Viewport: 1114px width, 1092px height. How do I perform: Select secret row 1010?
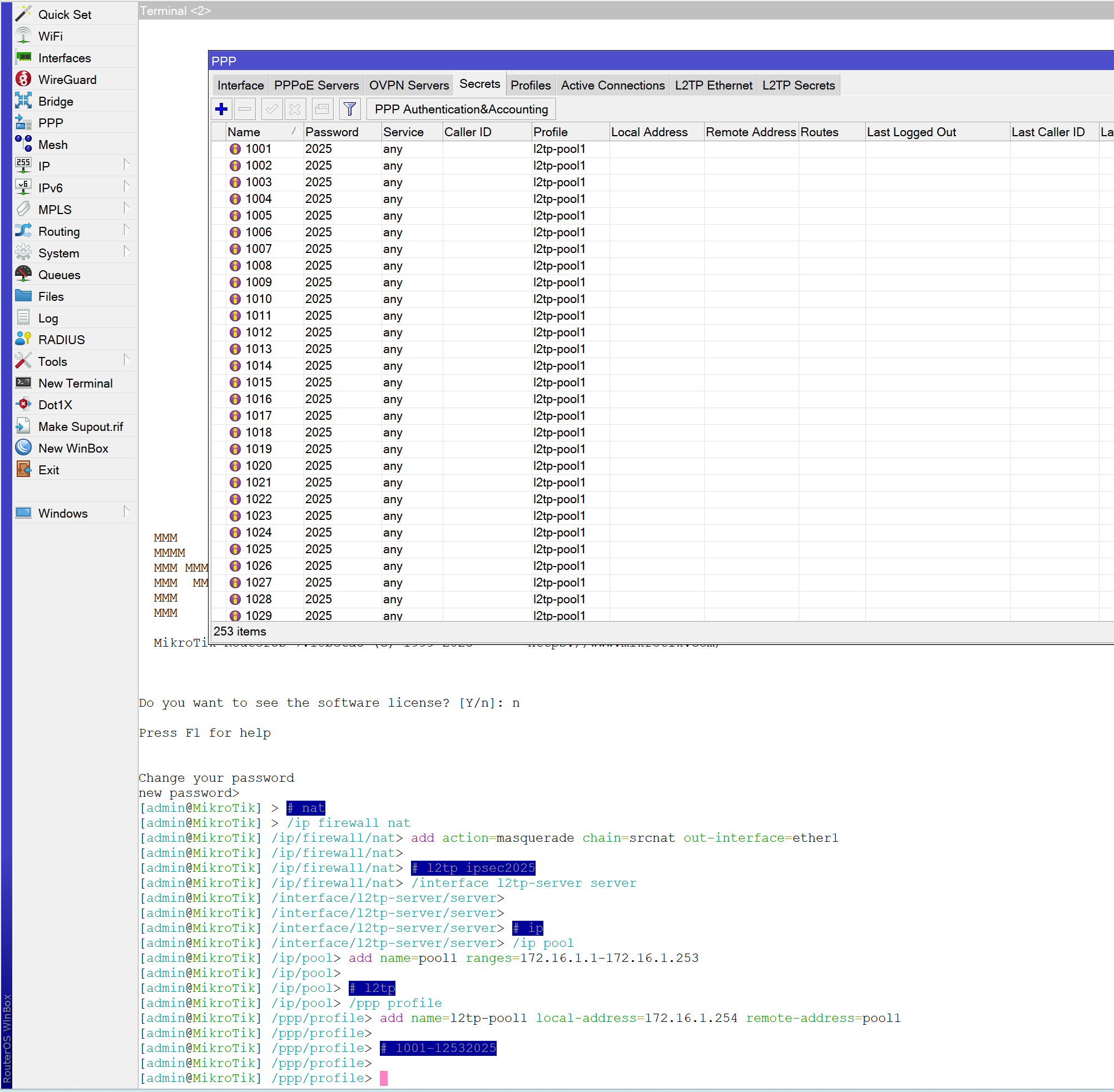(x=662, y=299)
